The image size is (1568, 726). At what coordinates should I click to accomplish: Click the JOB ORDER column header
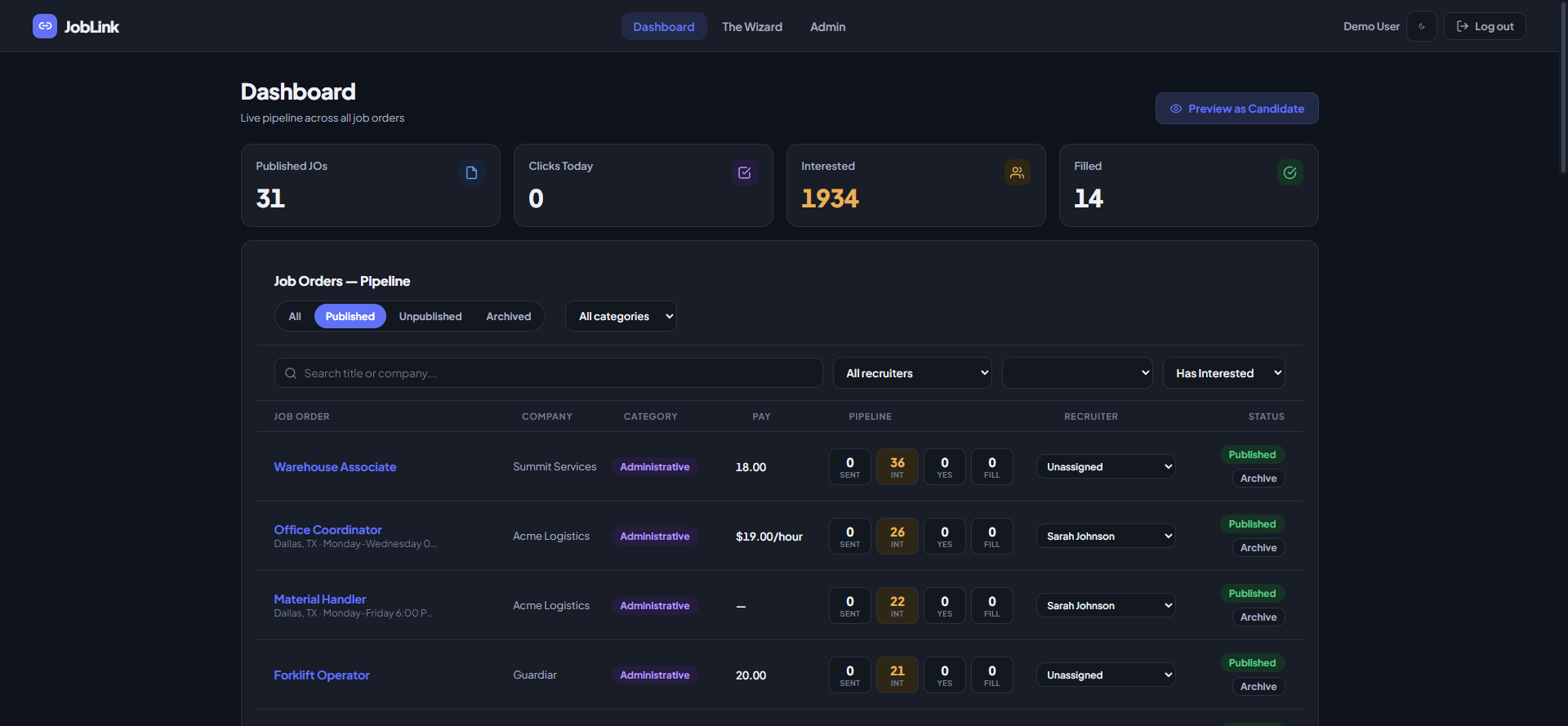click(x=301, y=416)
